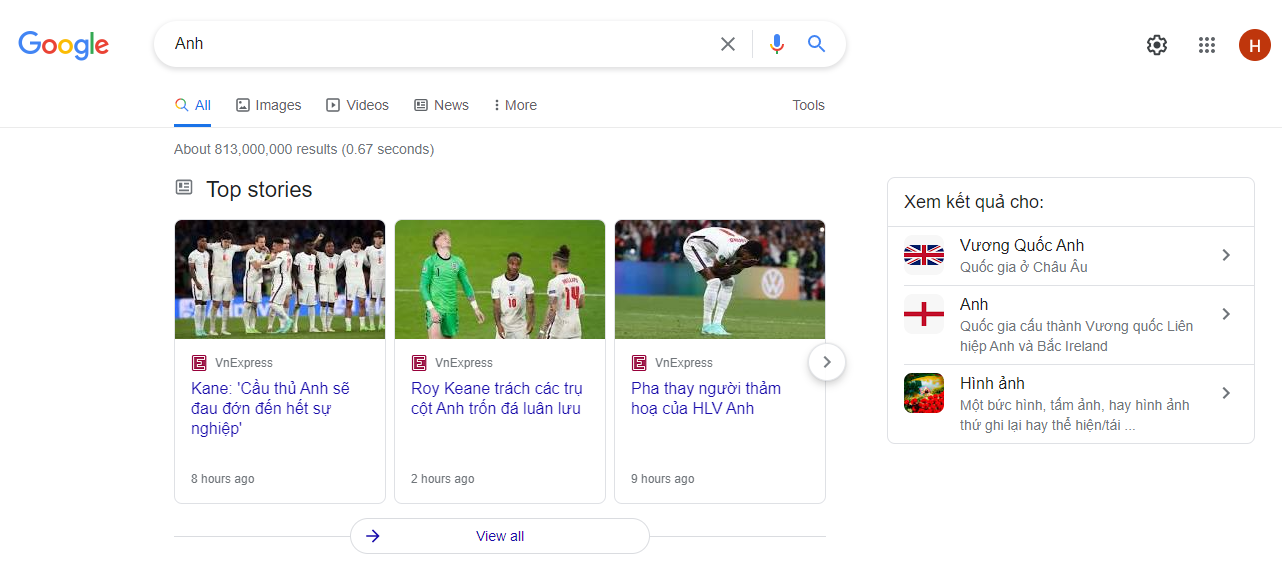Open the team lineup photo of Kane story

click(x=280, y=279)
